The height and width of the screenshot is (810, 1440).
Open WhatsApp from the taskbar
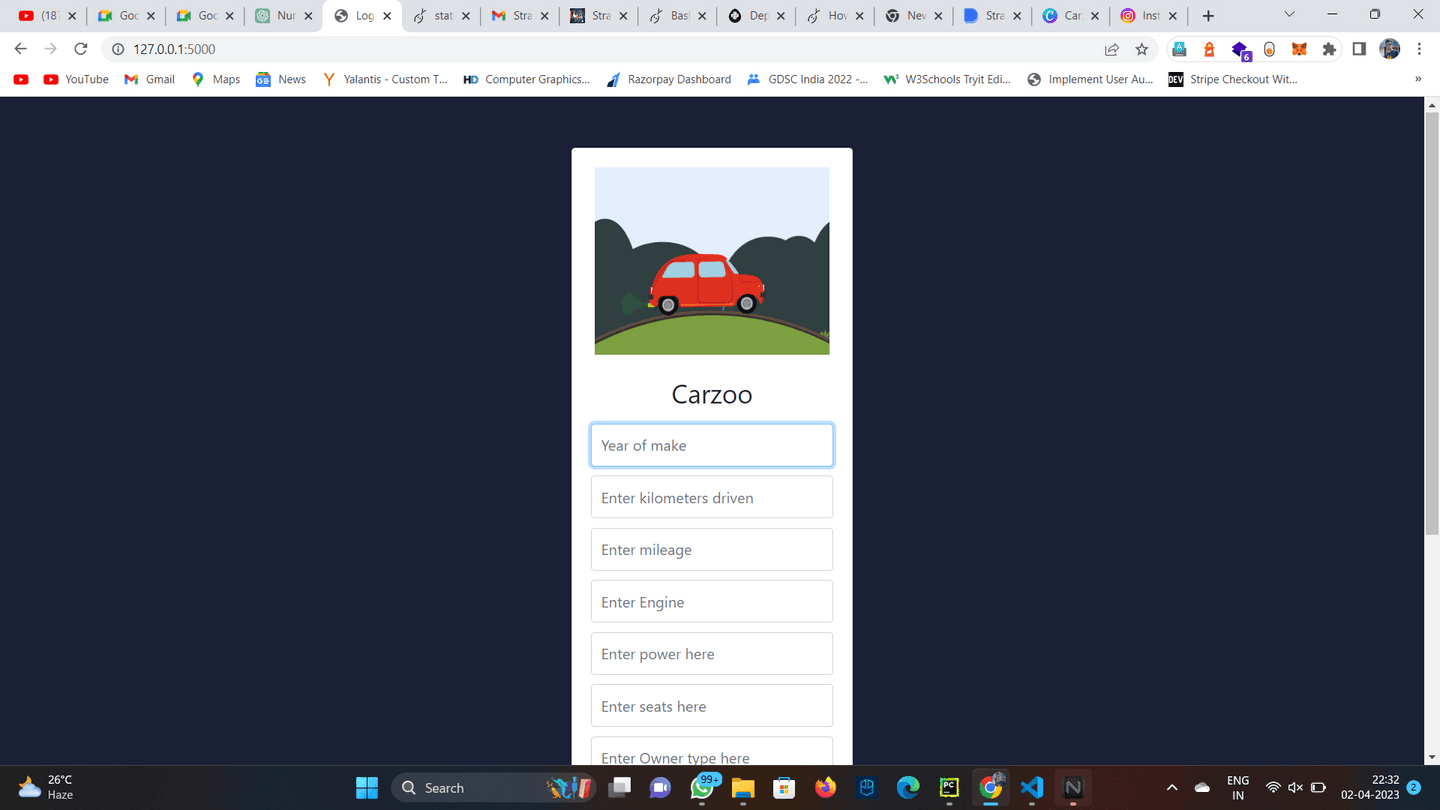coord(703,788)
